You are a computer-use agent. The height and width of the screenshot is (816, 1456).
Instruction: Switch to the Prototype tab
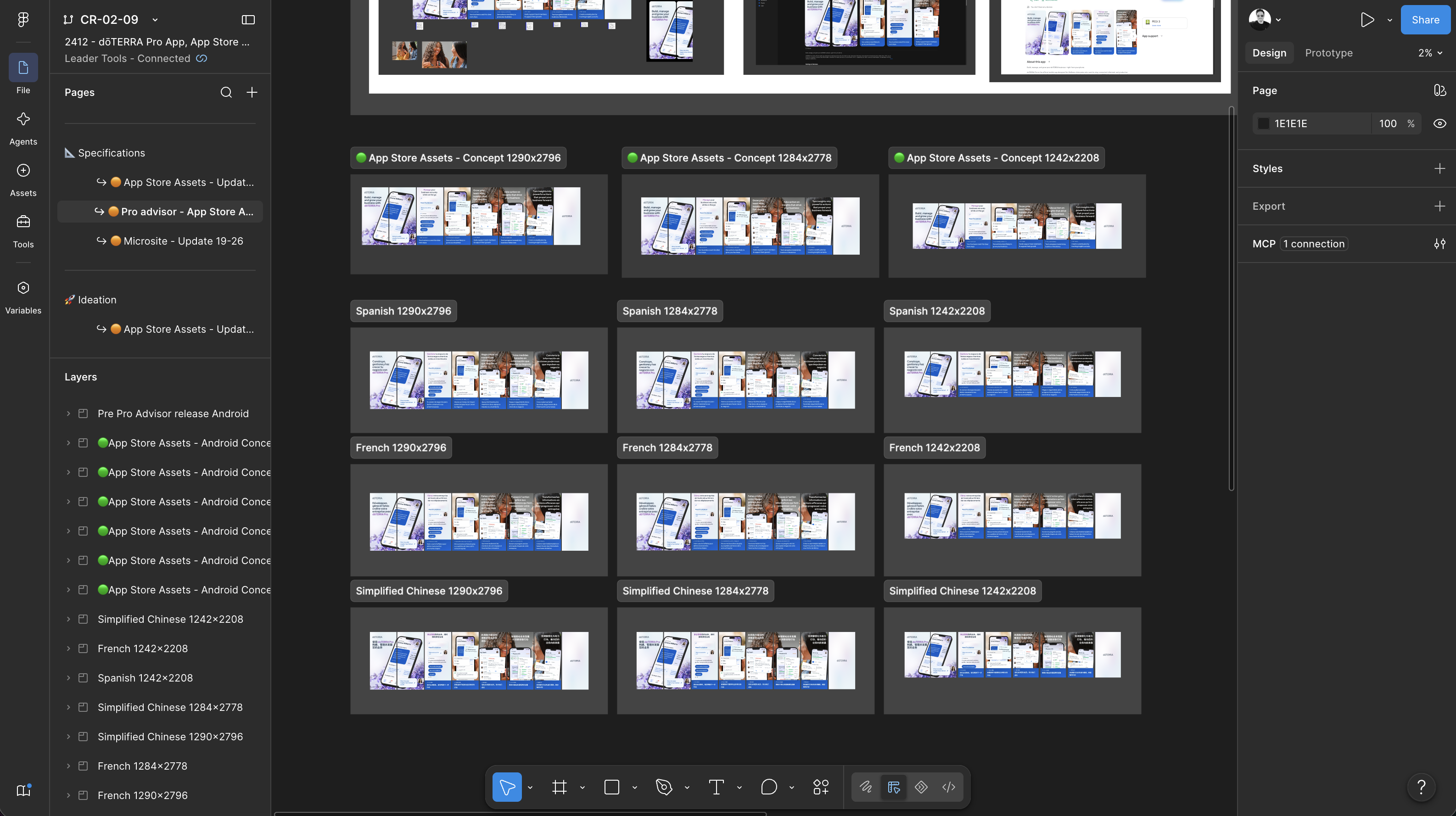[x=1328, y=53]
